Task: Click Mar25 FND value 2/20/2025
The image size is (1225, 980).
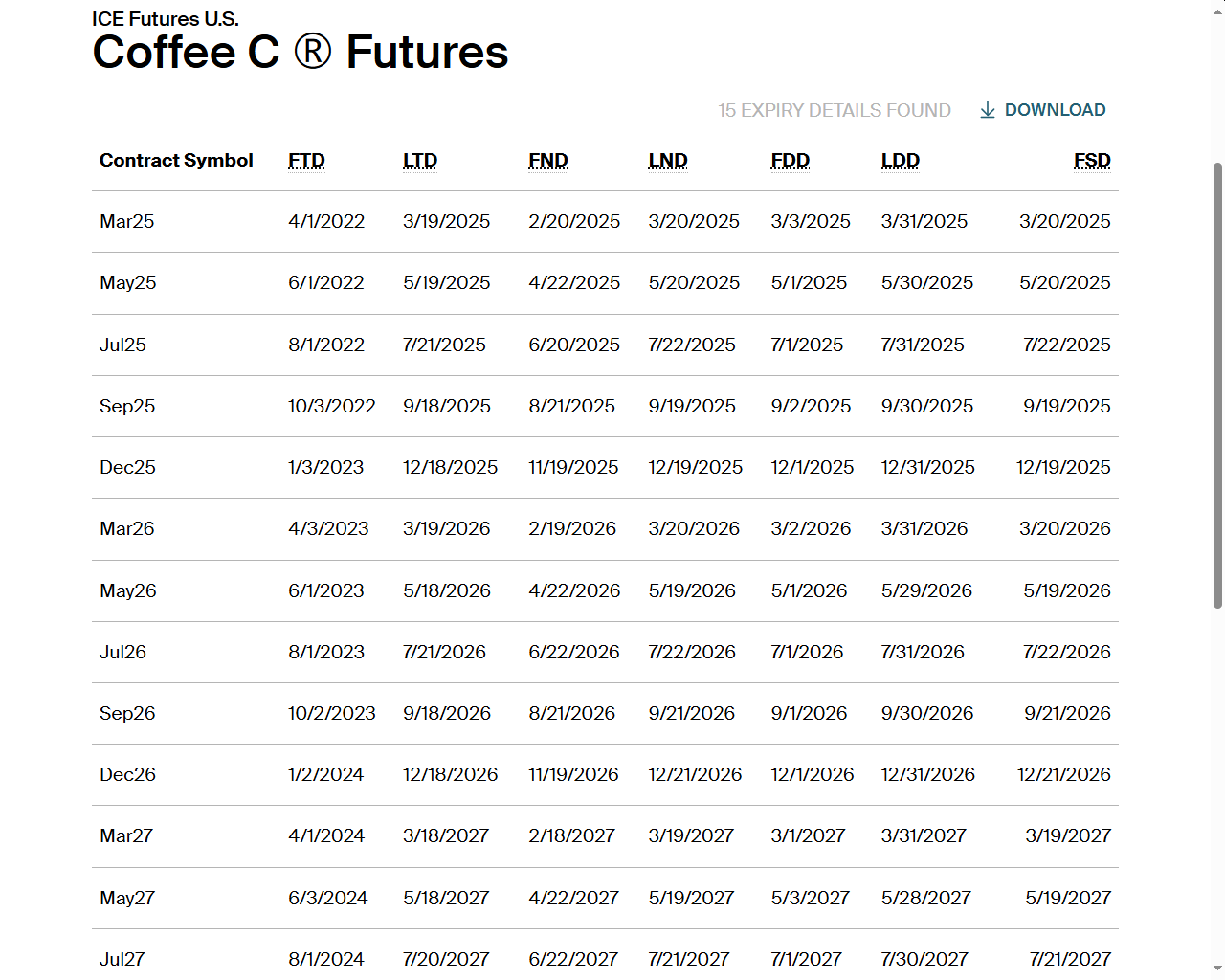Action: (574, 222)
